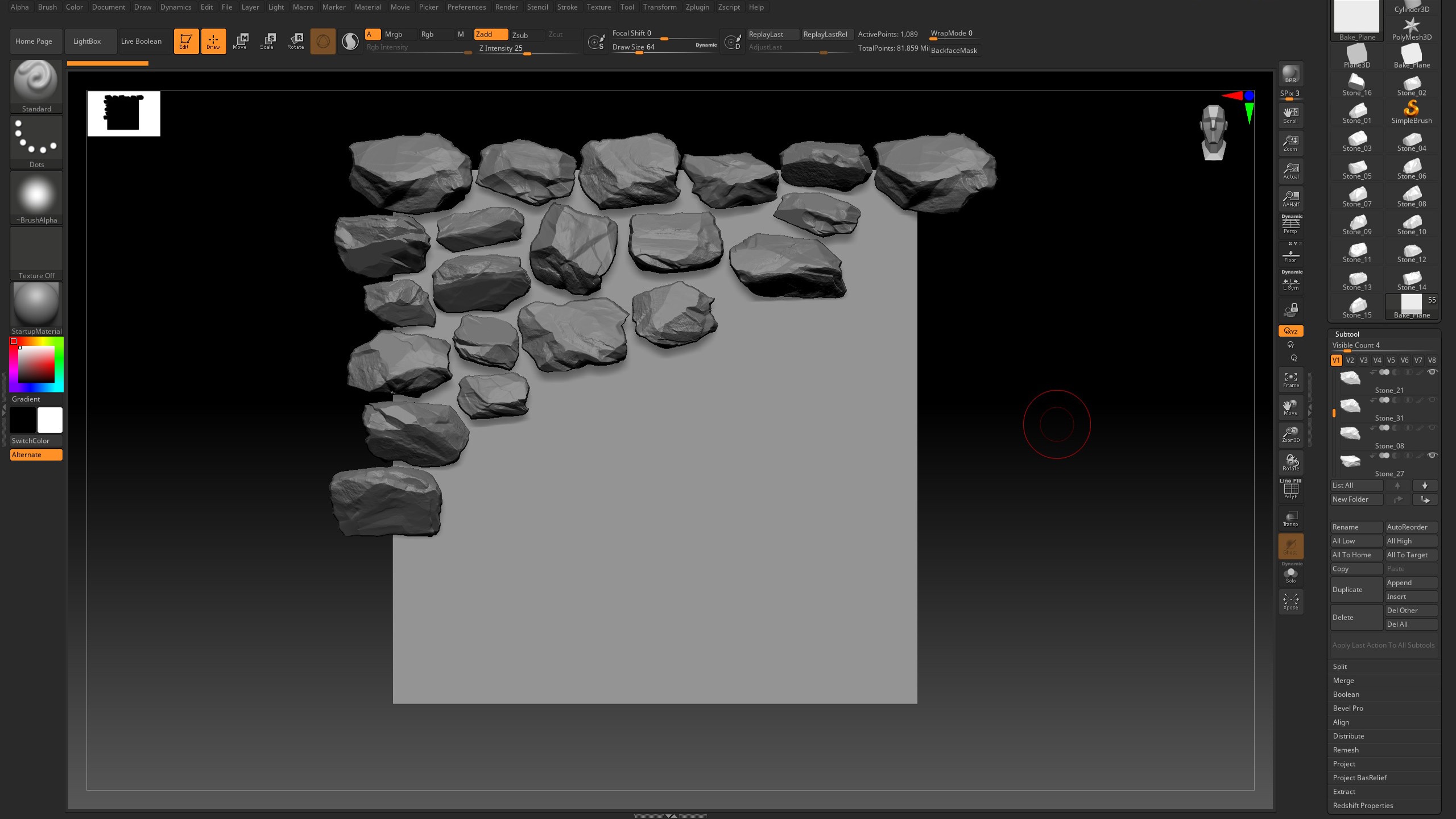Click the Frame view icon
Viewport: 1456px width, 819px height.
tap(1290, 379)
